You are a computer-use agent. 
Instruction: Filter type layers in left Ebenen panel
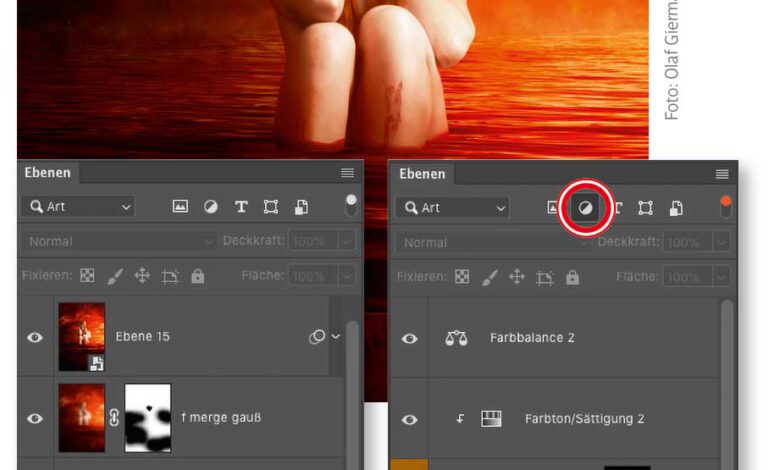click(x=241, y=206)
